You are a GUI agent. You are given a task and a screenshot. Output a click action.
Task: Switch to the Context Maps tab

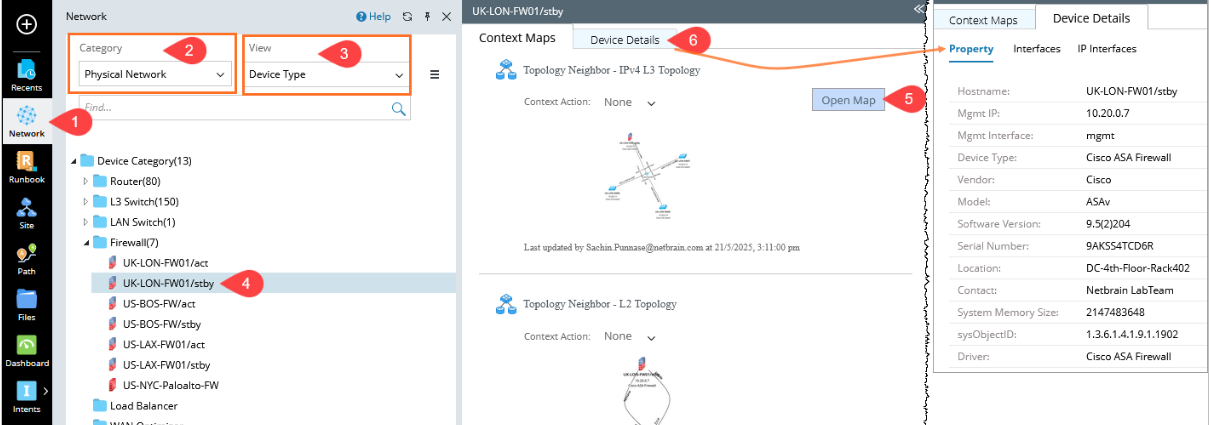click(x=517, y=38)
